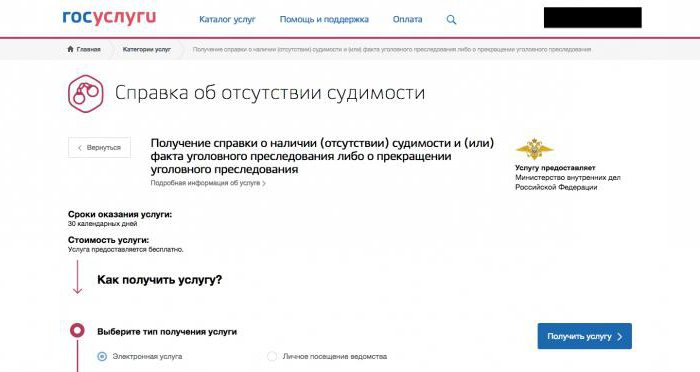This screenshot has height=372, width=700.
Task: Click the Как получить услугу? heading
Action: (159, 280)
